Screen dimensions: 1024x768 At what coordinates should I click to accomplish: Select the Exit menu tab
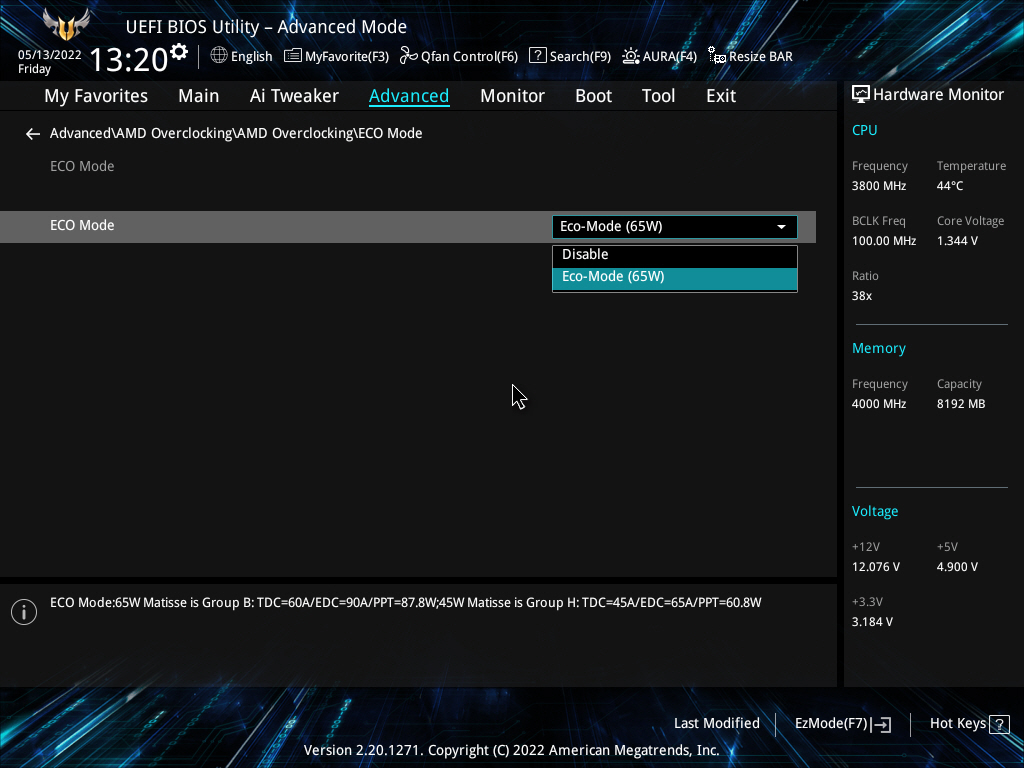720,96
